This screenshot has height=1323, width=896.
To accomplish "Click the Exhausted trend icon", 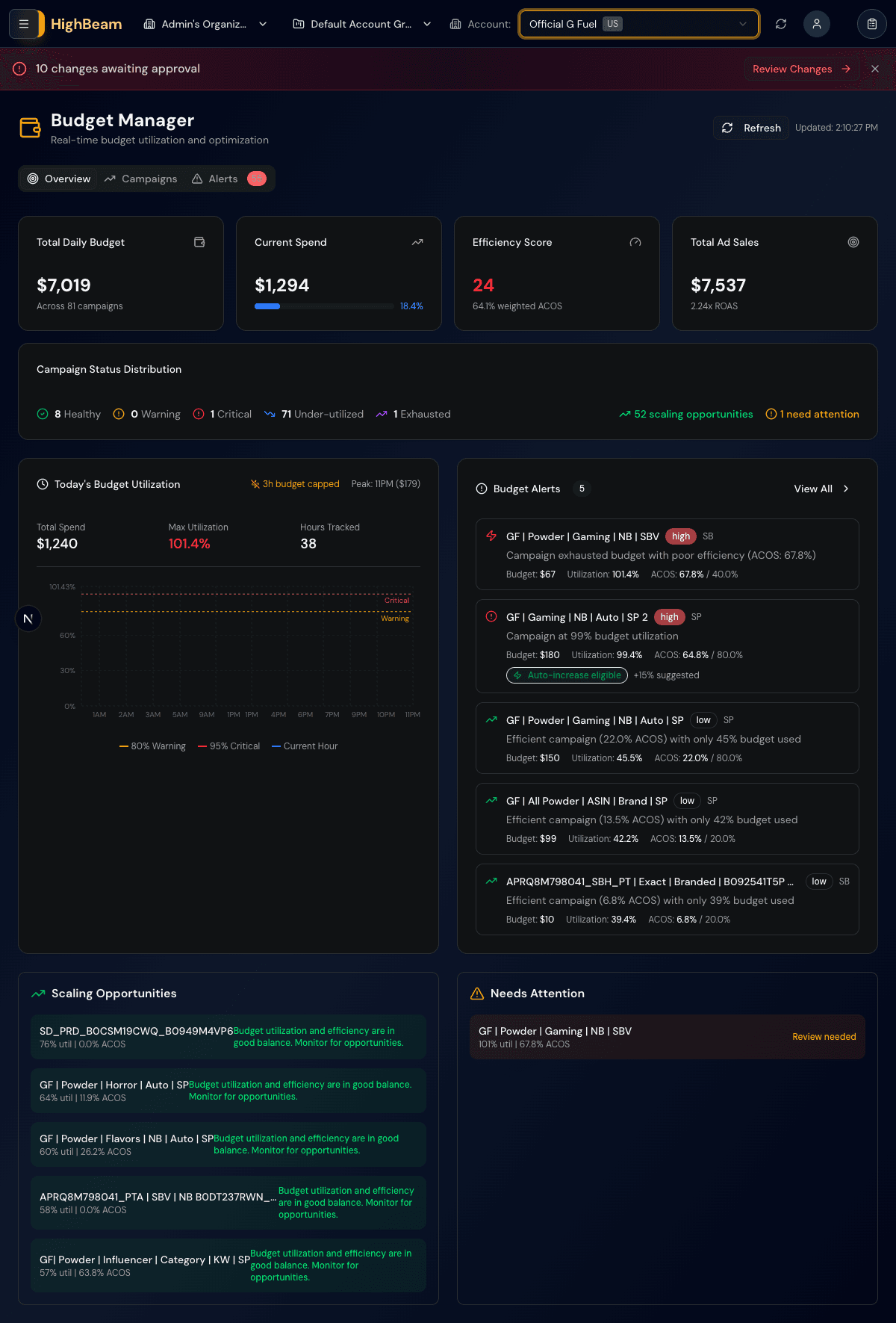I will click(382, 414).
